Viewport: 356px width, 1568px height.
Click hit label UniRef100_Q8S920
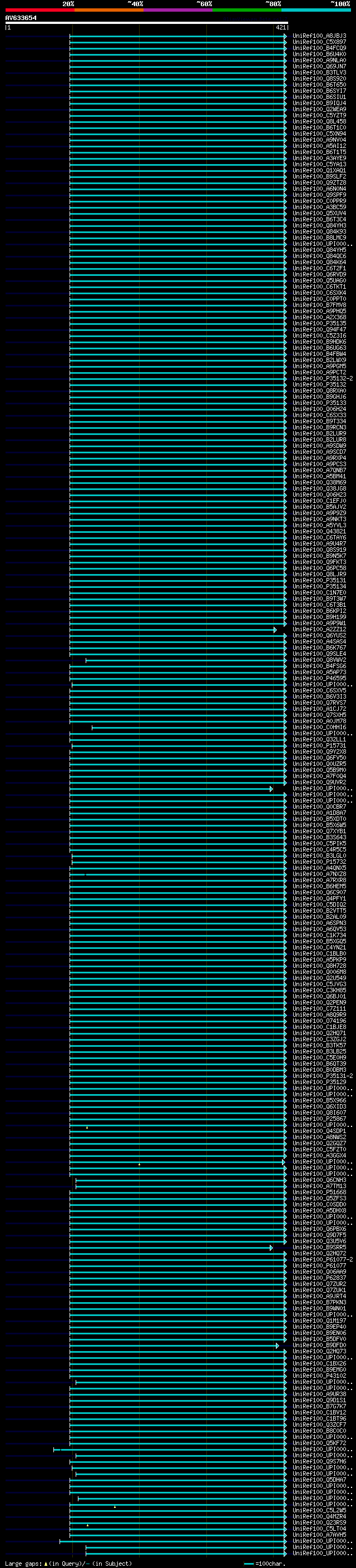pos(319,78)
